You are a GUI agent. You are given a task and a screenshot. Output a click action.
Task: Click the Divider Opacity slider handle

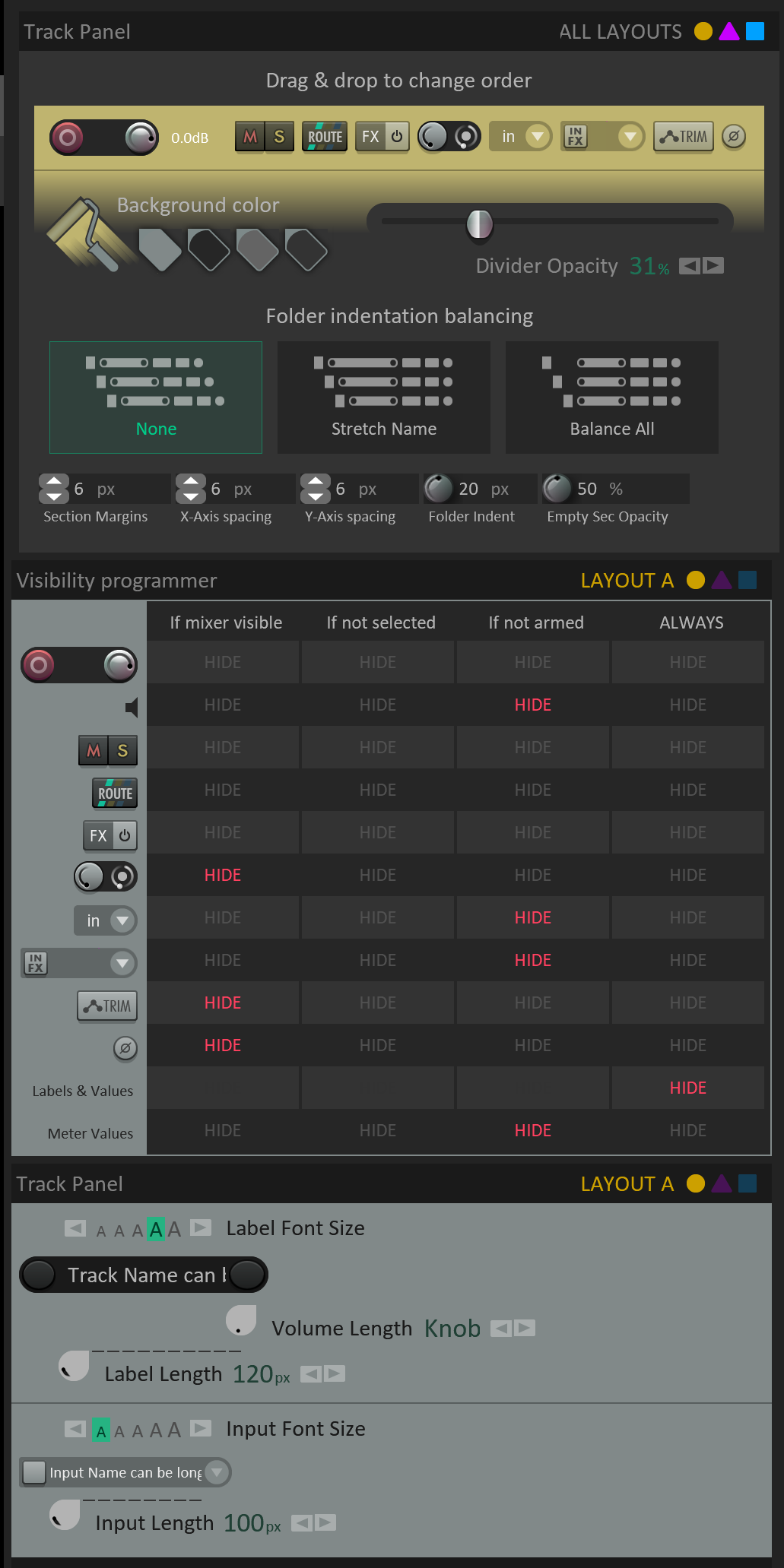(x=480, y=223)
